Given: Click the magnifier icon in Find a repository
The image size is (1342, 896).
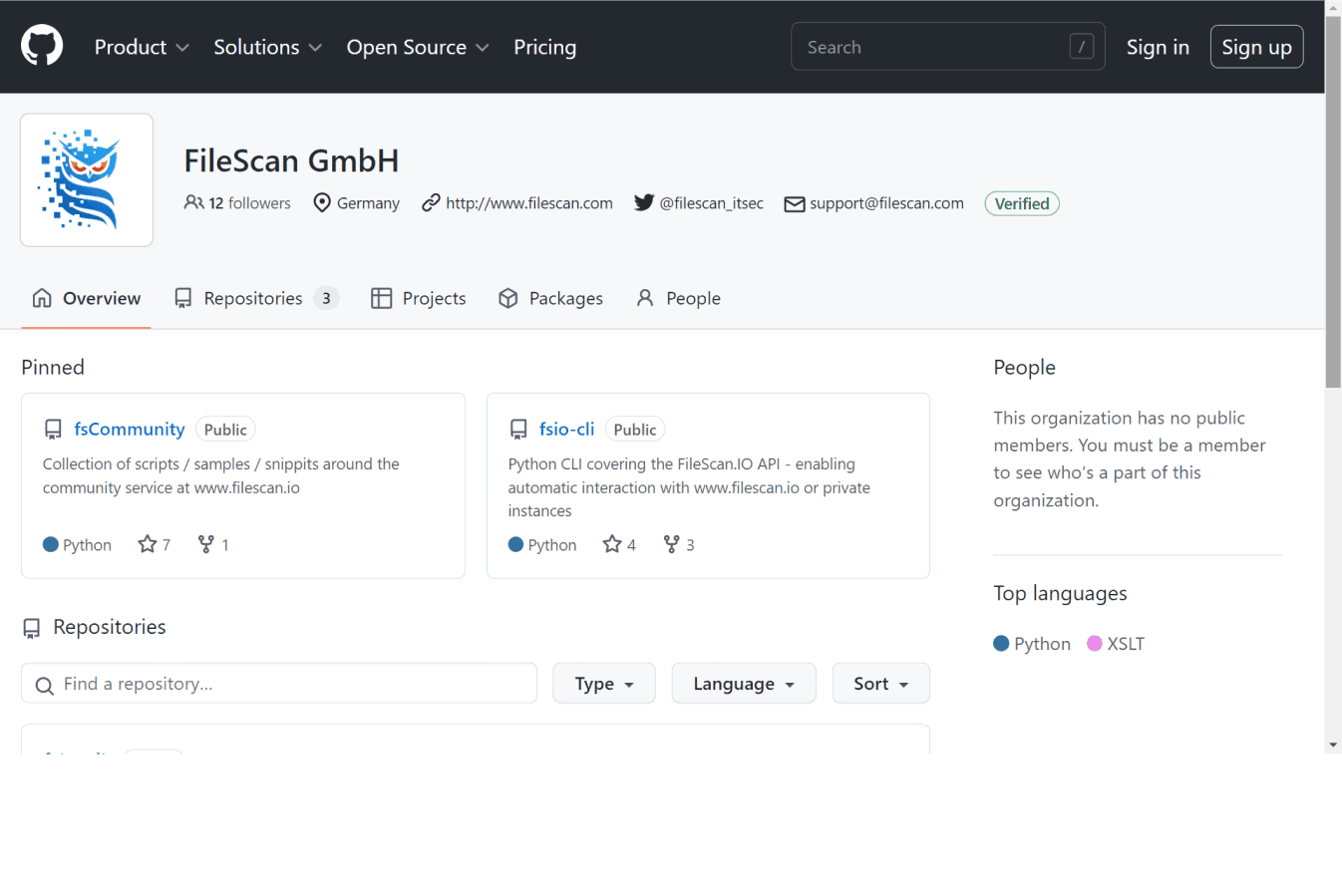Looking at the screenshot, I should [x=44, y=685].
